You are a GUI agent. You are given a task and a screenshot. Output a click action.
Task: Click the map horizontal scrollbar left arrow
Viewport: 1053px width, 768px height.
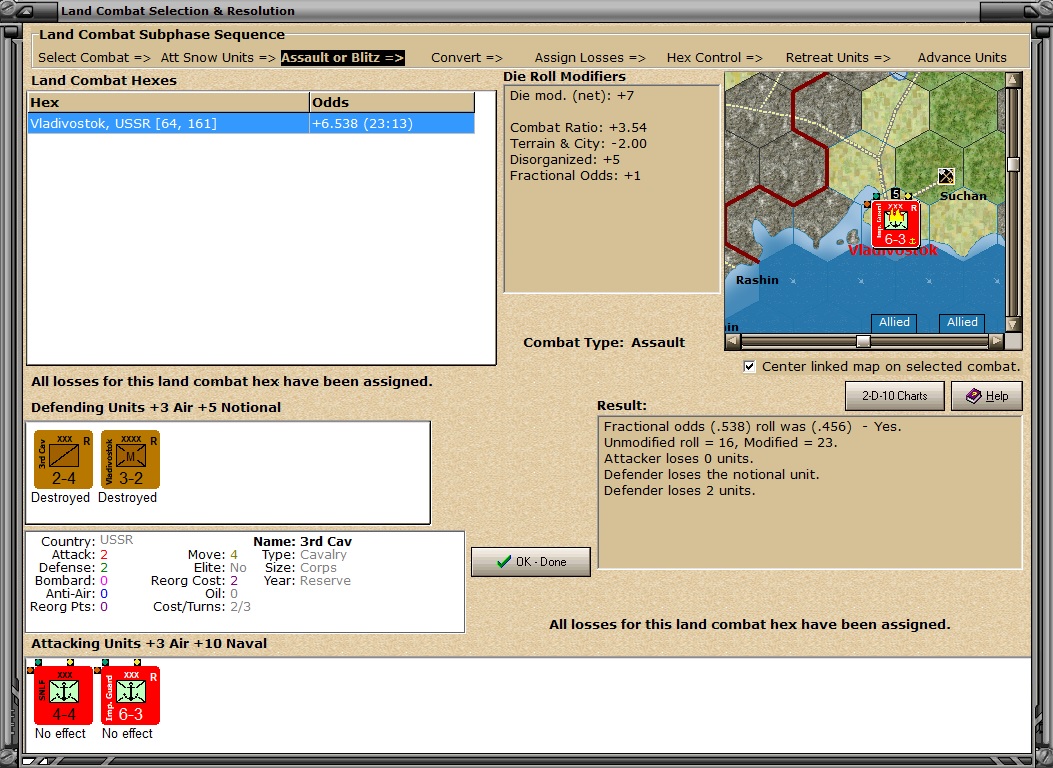(x=733, y=341)
